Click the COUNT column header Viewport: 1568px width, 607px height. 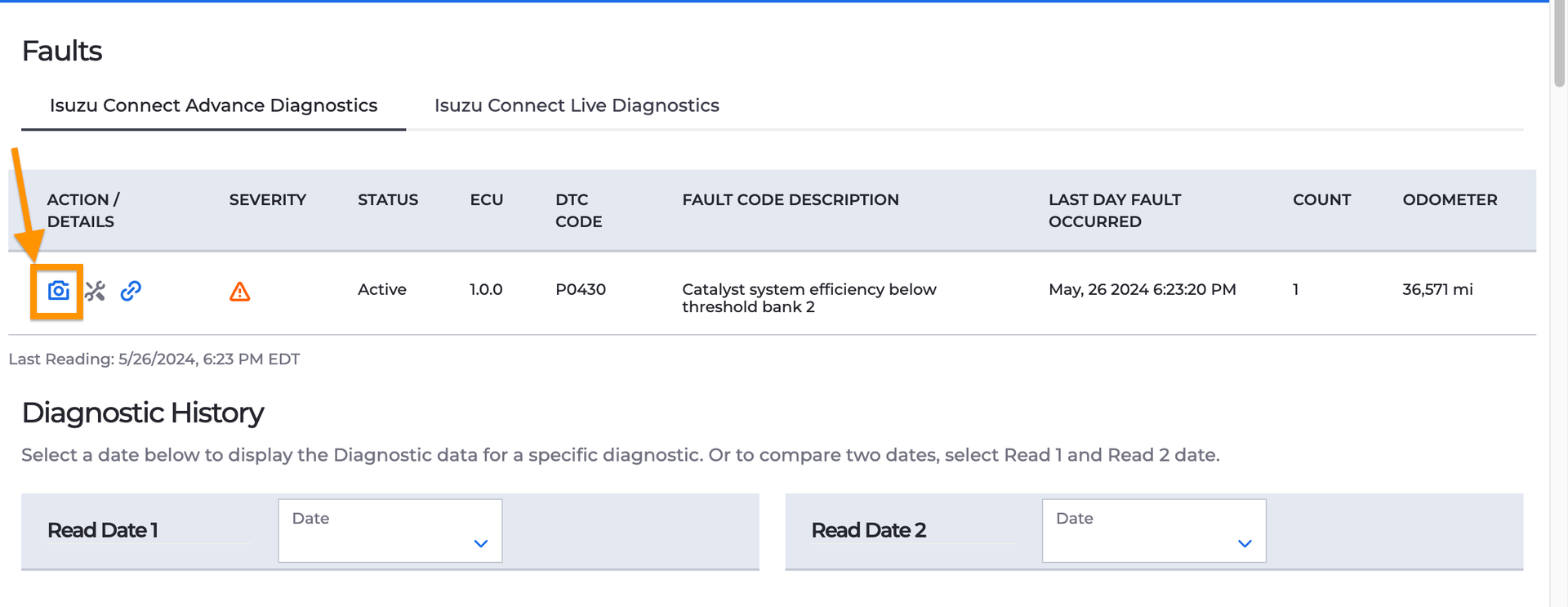[x=1322, y=200]
